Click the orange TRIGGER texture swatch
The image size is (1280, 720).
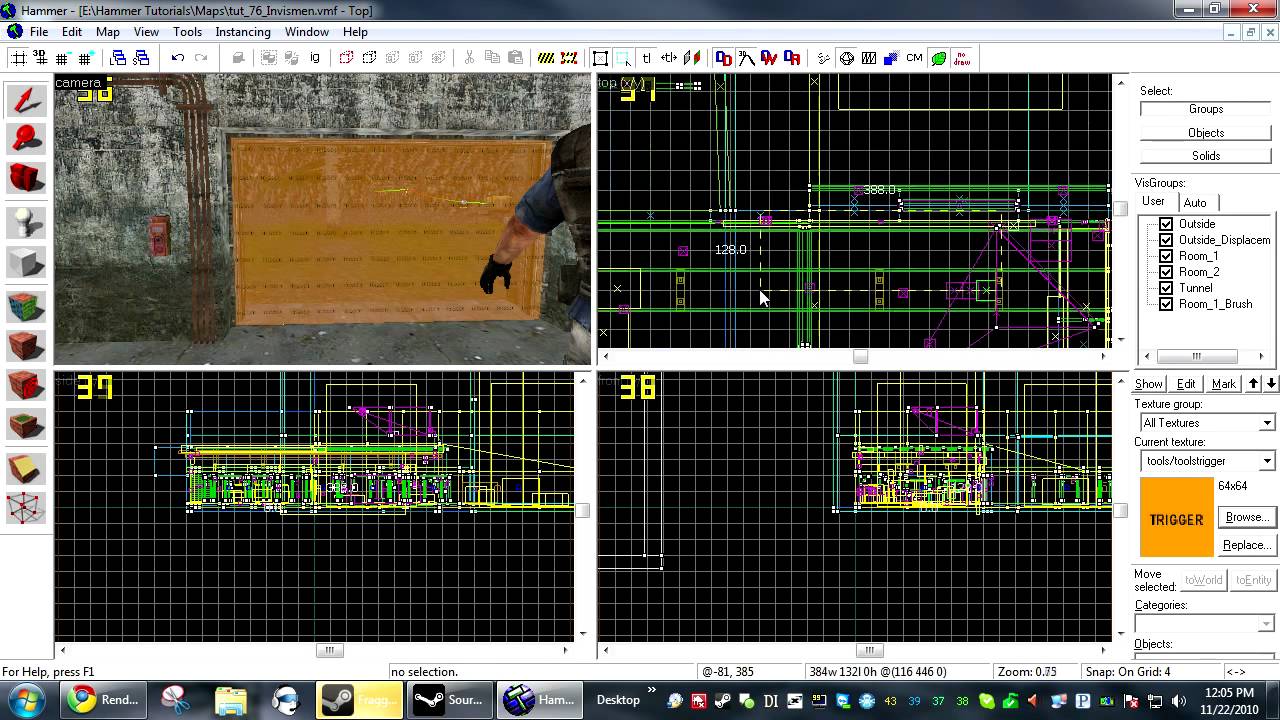pos(1177,517)
